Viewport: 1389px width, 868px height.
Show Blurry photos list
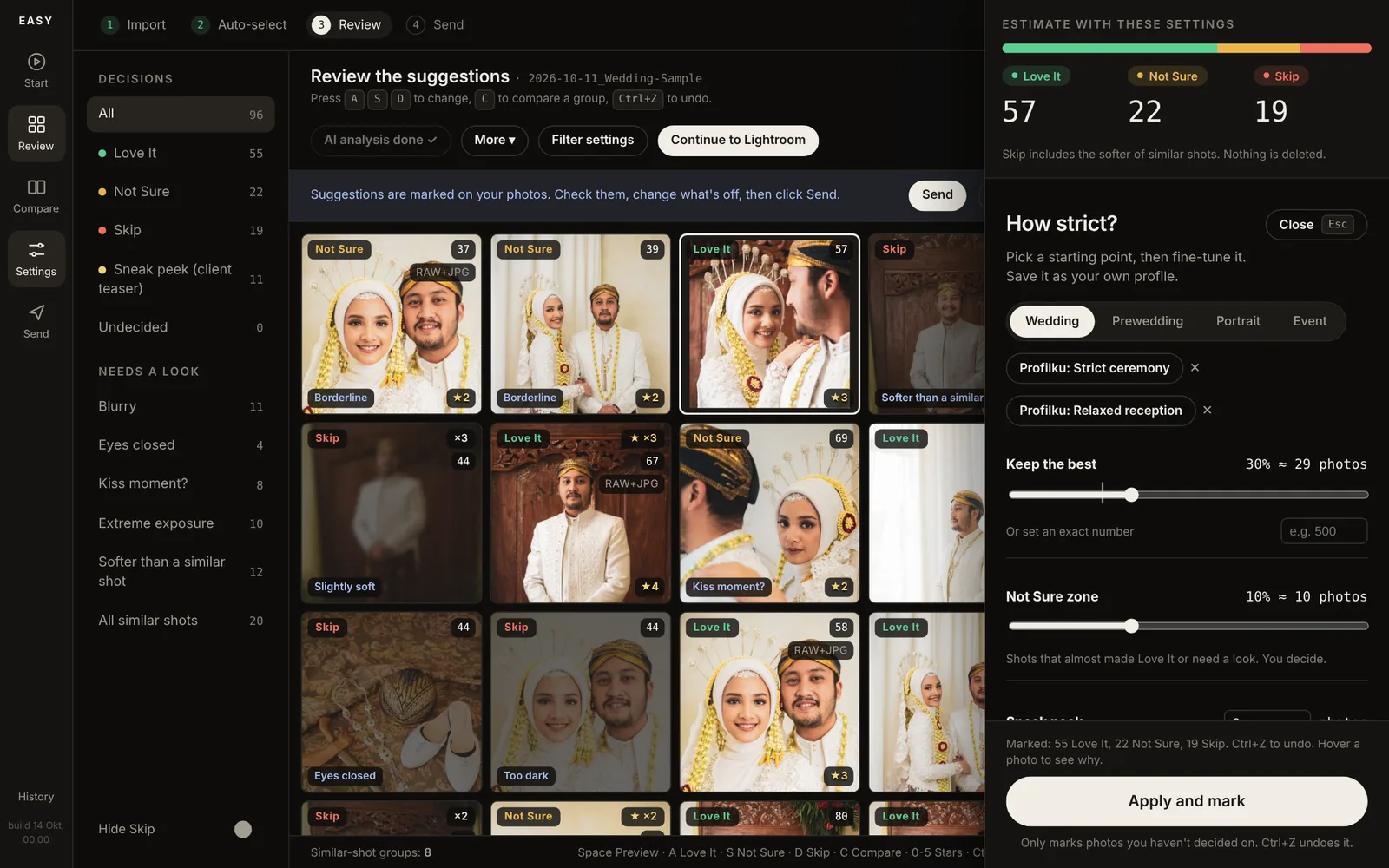coord(181,406)
